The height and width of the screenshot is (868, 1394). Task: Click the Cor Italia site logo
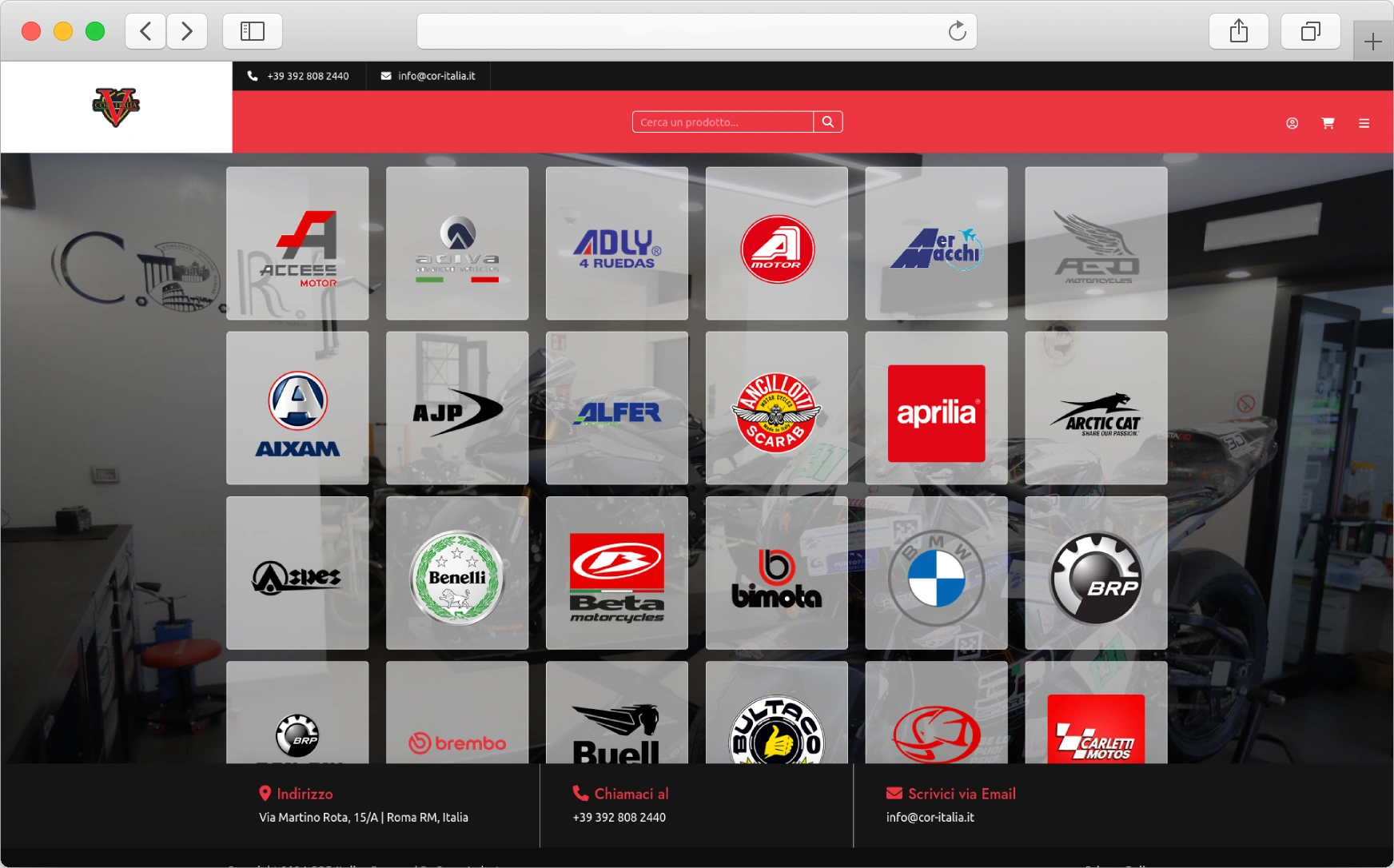click(116, 107)
